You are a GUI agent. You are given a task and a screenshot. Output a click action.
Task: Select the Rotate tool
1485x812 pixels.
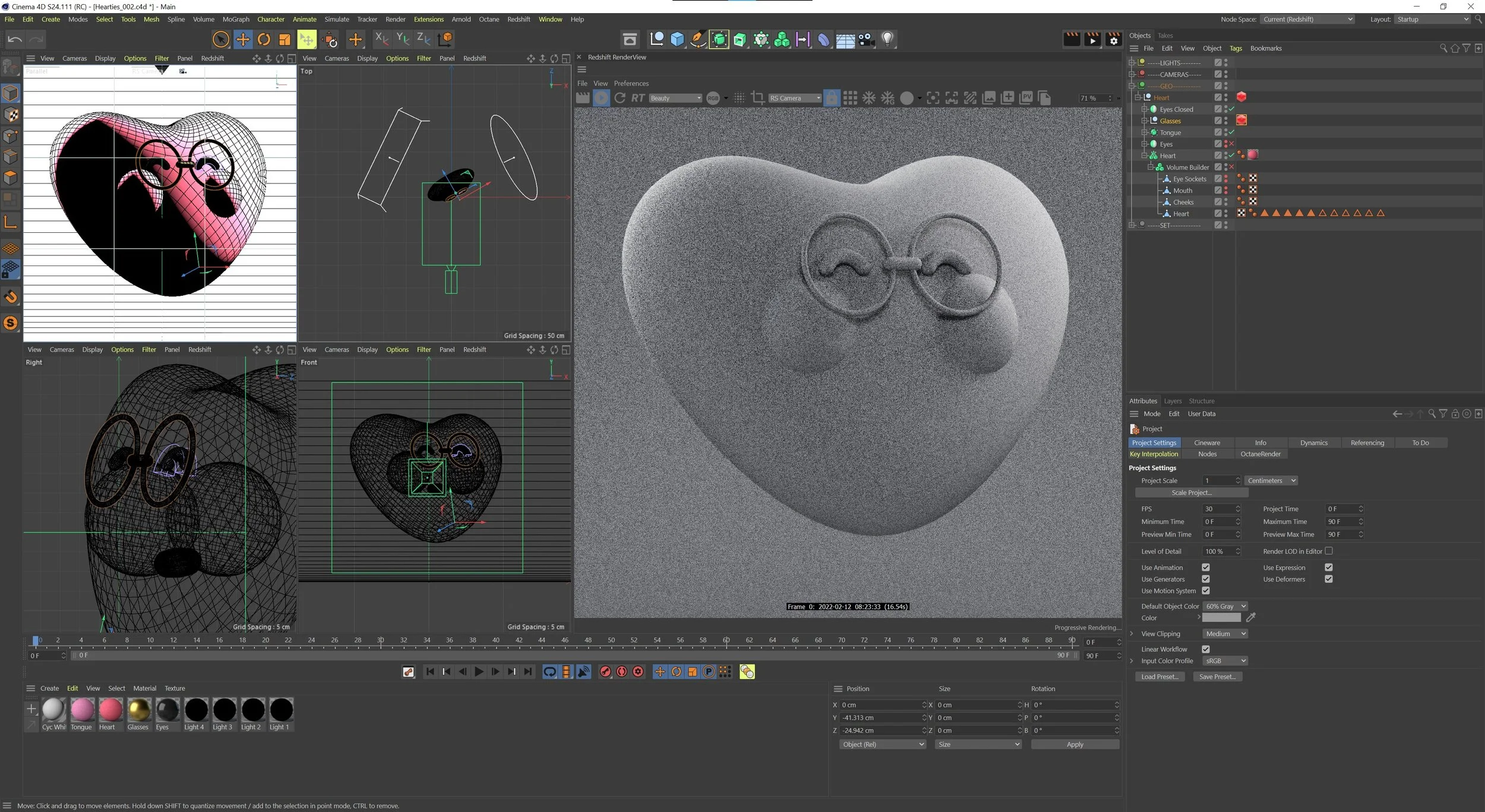coord(264,40)
